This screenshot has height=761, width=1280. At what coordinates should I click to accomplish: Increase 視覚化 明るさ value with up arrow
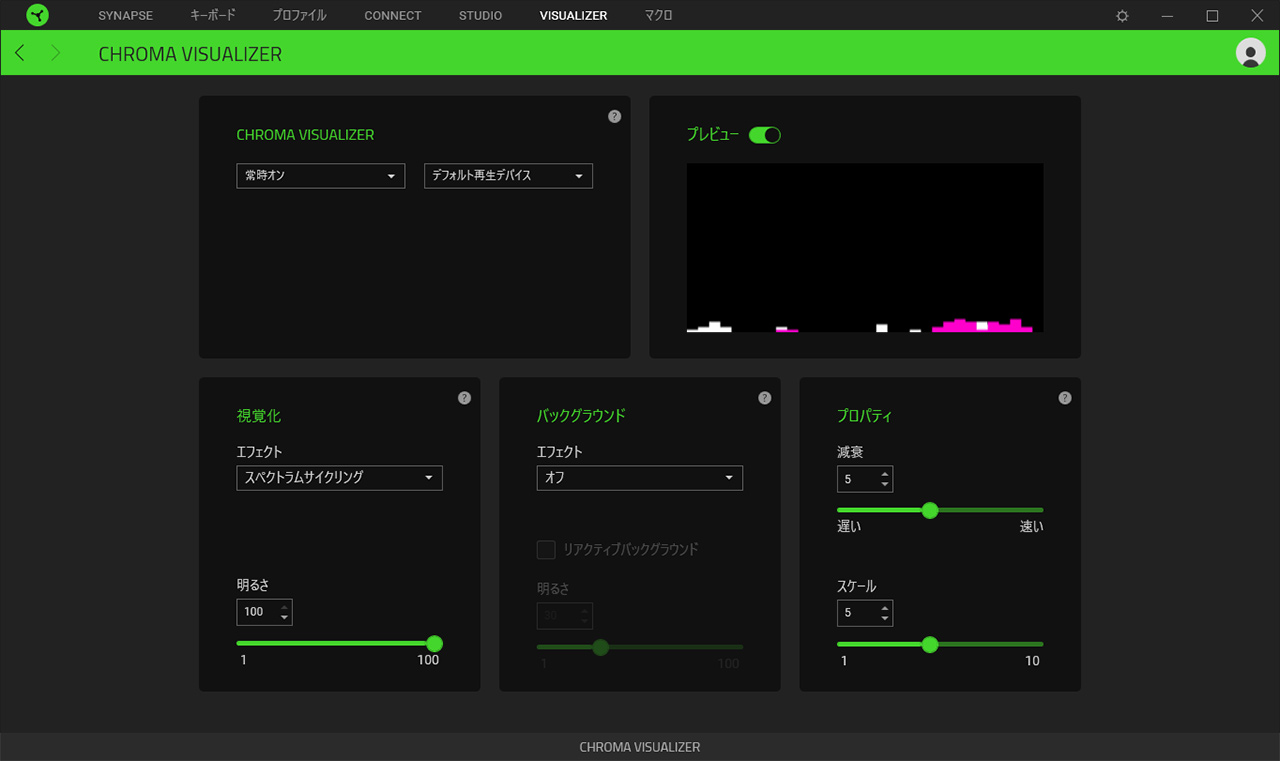284,606
